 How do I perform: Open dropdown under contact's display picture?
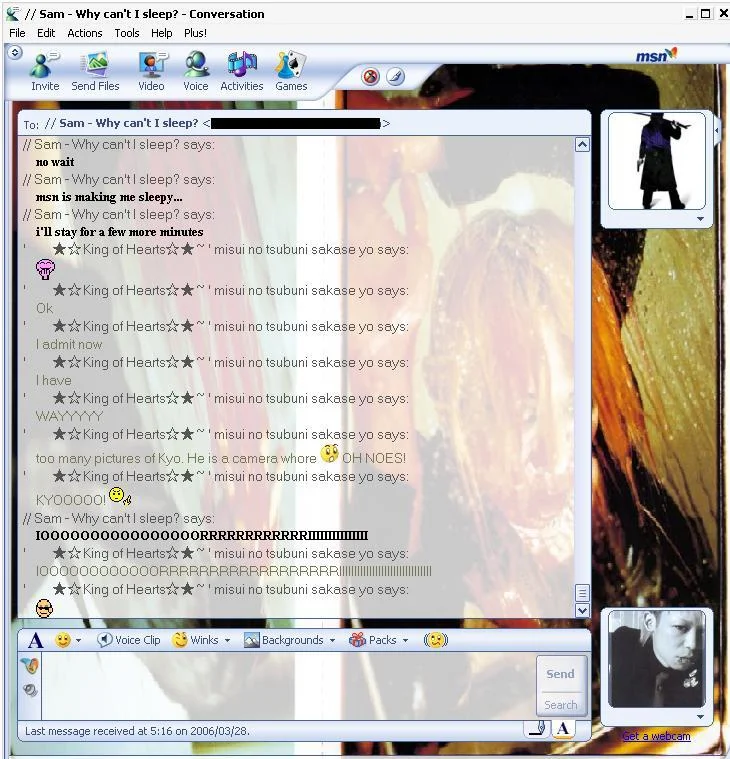pyautogui.click(x=700, y=219)
